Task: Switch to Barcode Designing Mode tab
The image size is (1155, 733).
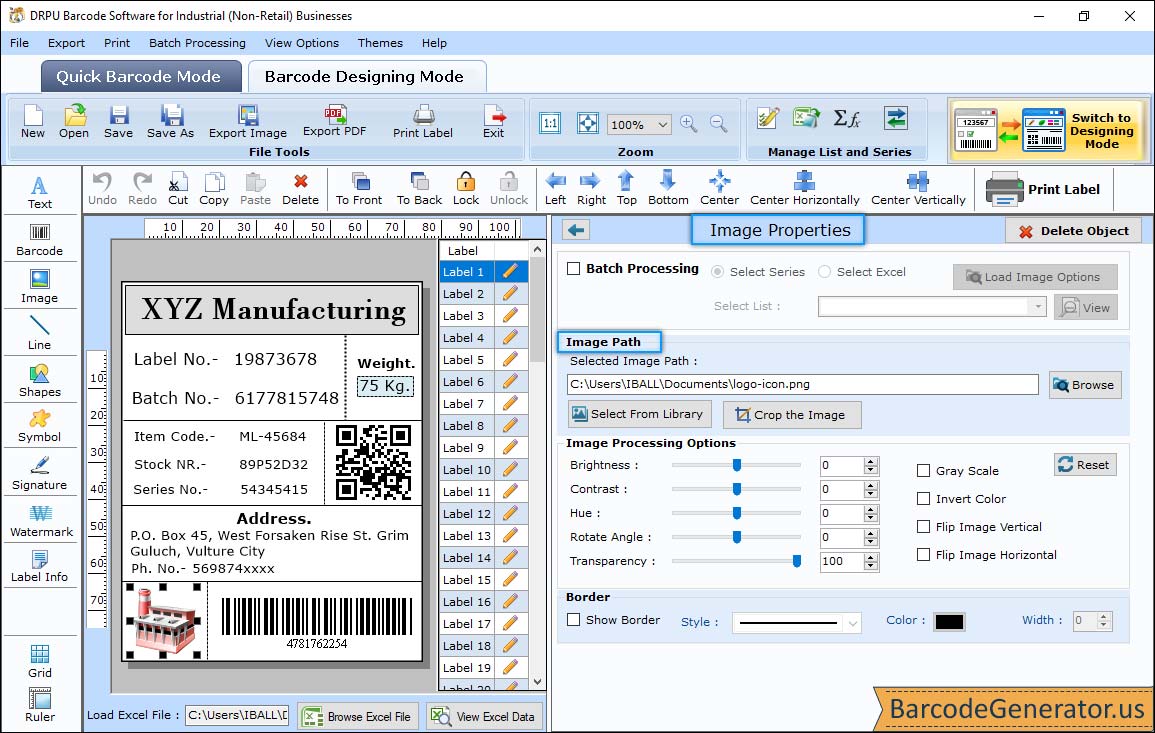Action: point(365,77)
